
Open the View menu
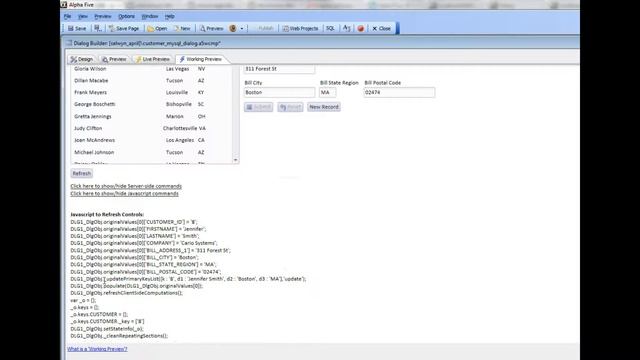(x=83, y=16)
